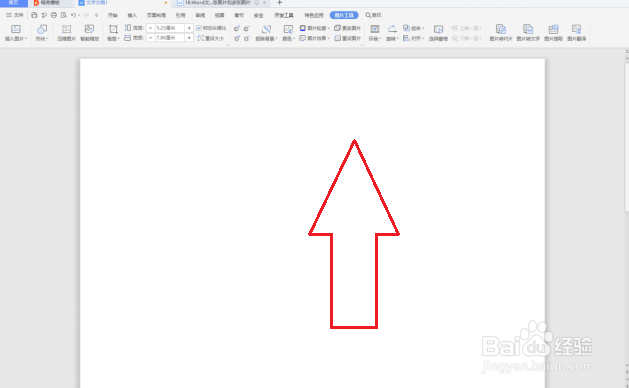Open the Security (安全) tab
Viewport: 629px width, 388px height.
(x=259, y=15)
